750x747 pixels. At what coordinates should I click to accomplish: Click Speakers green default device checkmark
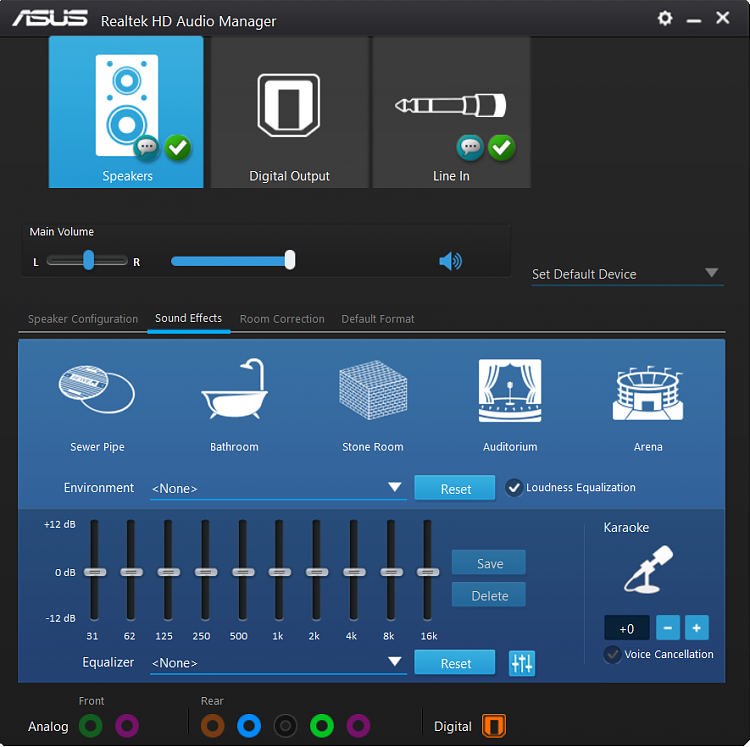pos(178,147)
